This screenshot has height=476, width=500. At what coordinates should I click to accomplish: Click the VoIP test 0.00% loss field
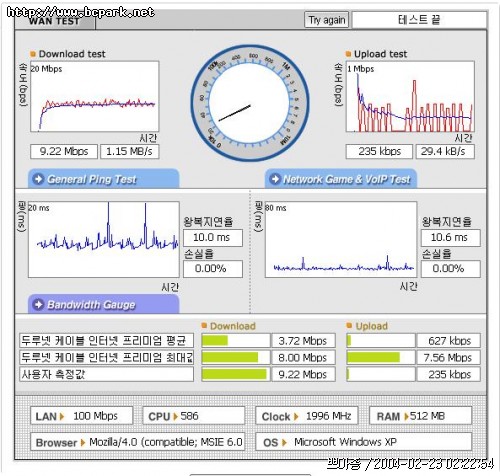pos(451,269)
